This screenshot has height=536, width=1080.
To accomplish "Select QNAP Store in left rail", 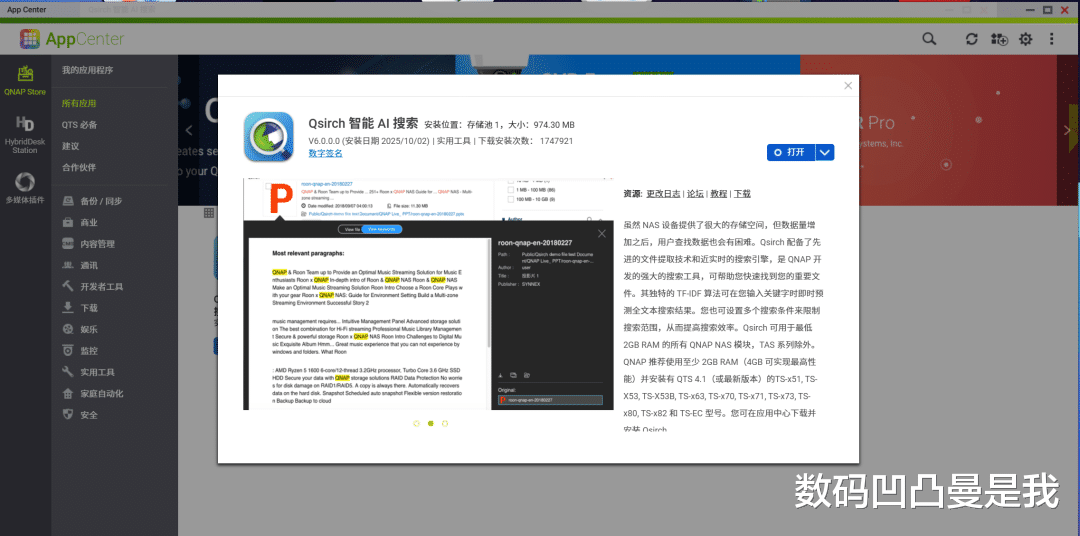I will [x=25, y=81].
